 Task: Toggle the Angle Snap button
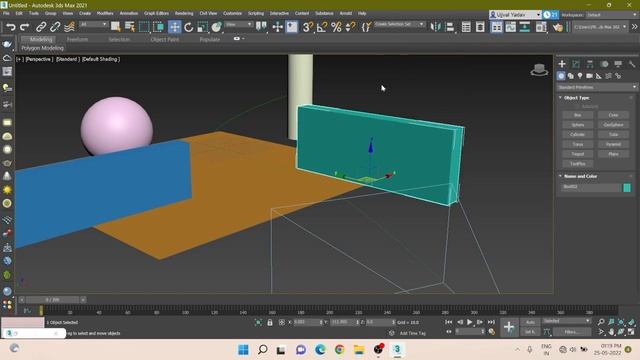(x=322, y=27)
